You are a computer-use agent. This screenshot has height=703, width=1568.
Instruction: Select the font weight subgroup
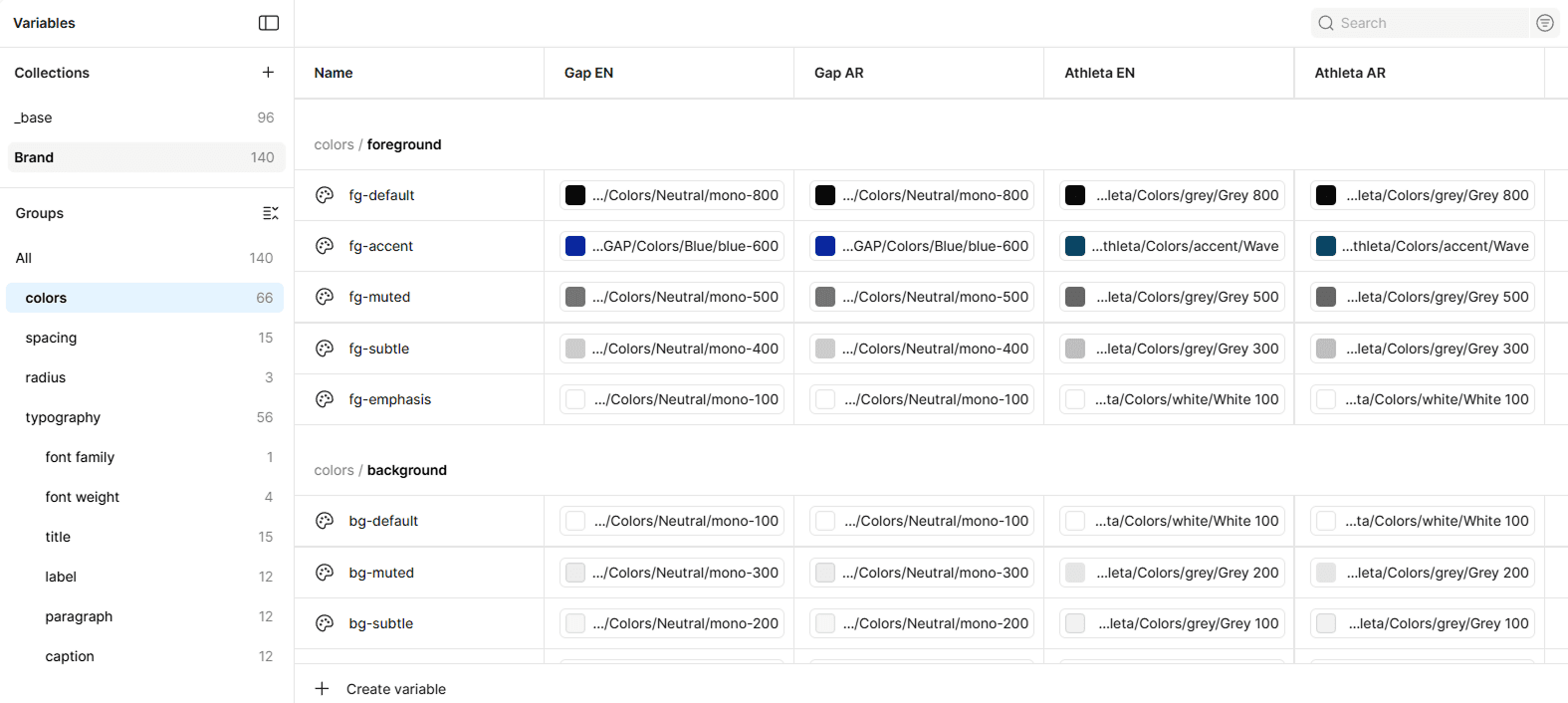pyautogui.click(x=146, y=497)
